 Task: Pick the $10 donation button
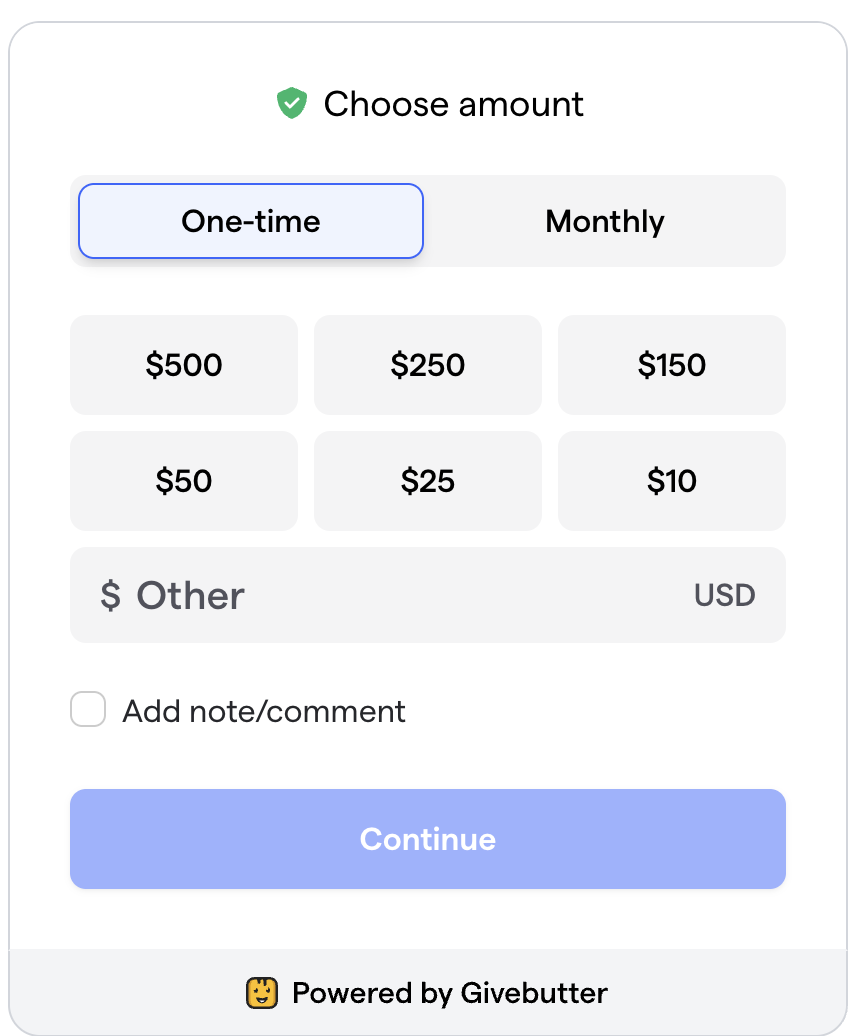(672, 481)
